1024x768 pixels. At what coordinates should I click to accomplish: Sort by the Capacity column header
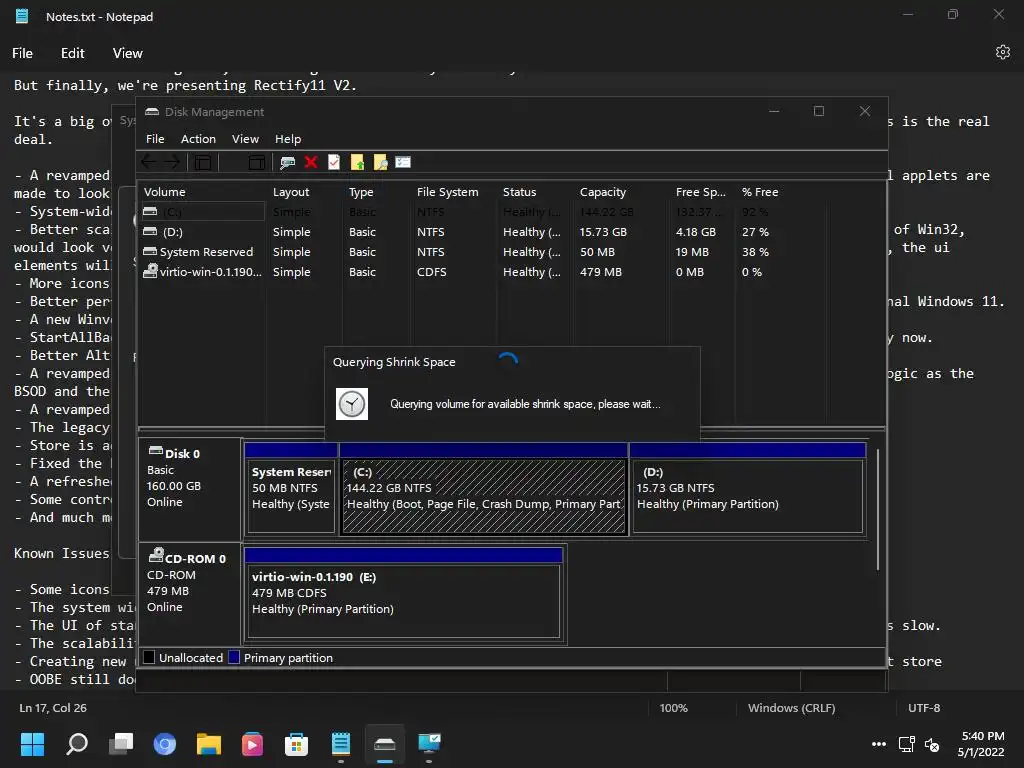622,192
